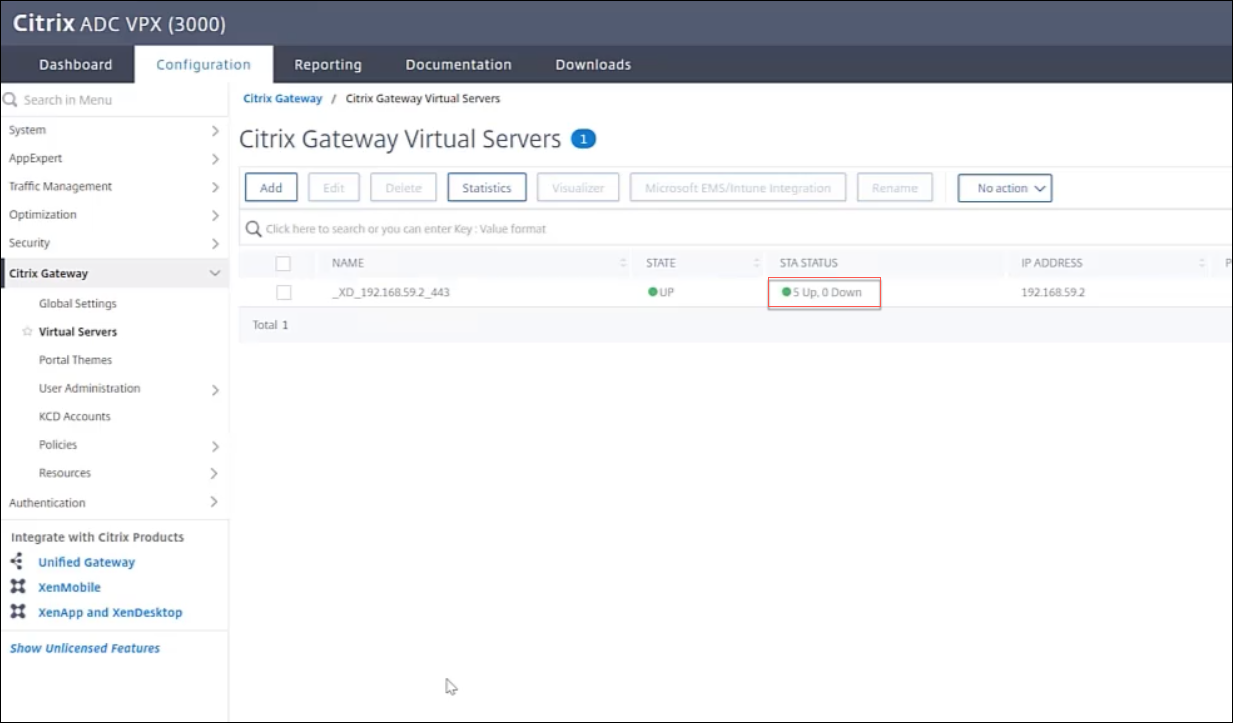
Task: Open Show Unlicensed Features link
Action: [85, 648]
